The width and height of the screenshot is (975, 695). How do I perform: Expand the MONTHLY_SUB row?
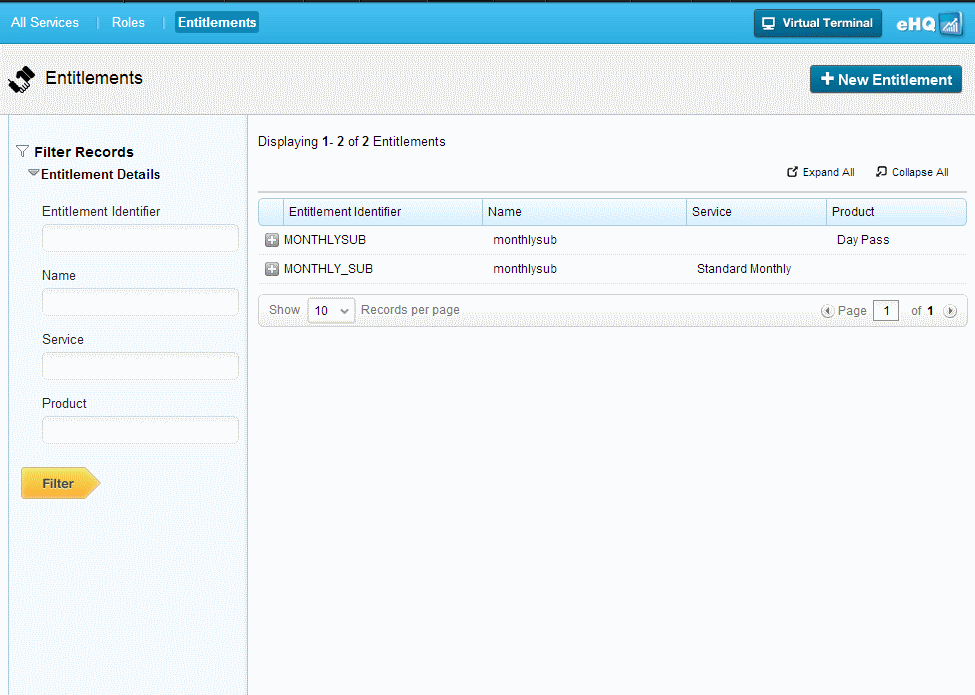tap(271, 269)
